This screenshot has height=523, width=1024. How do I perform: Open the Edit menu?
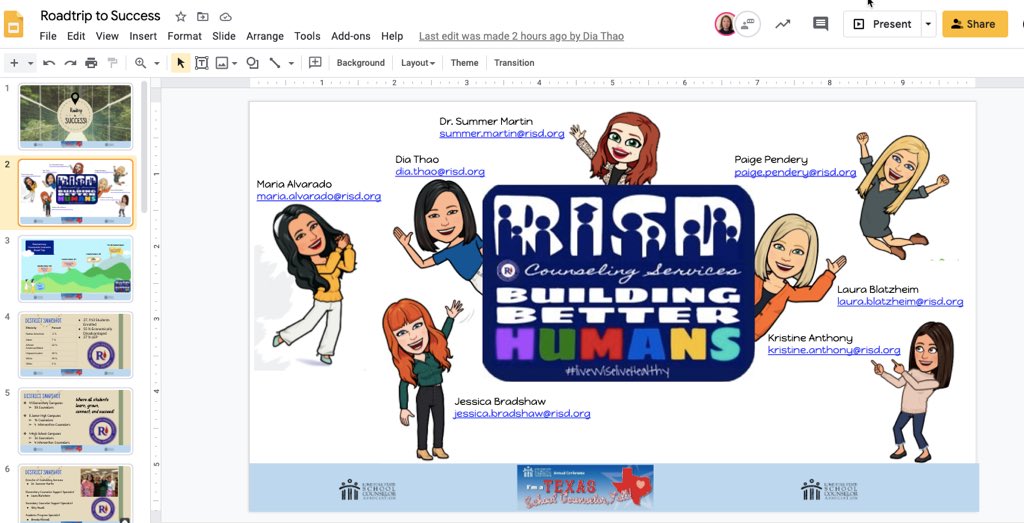click(x=76, y=37)
